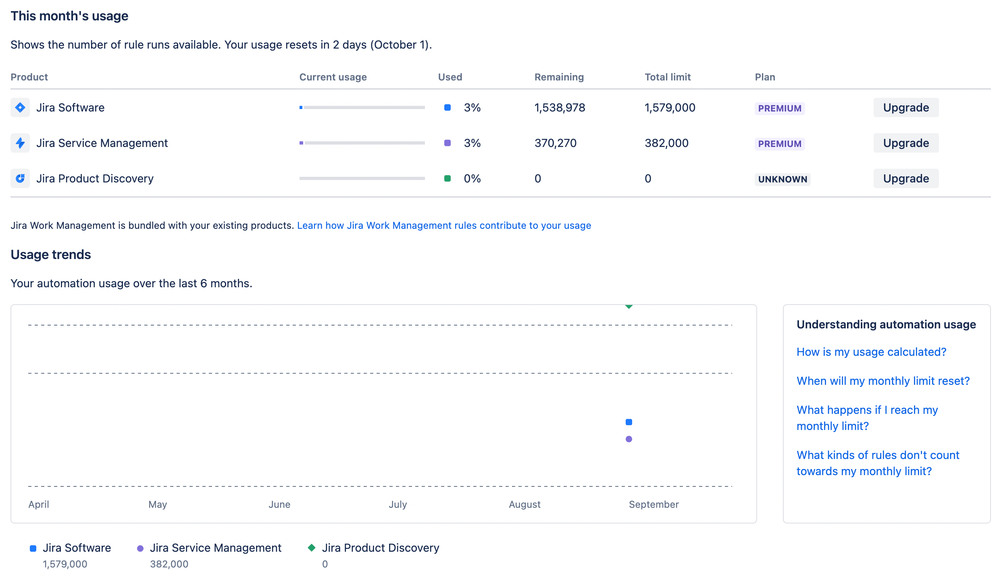Click blue square beside Jira Software 3%
This screenshot has width=999, height=585.
coord(447,108)
